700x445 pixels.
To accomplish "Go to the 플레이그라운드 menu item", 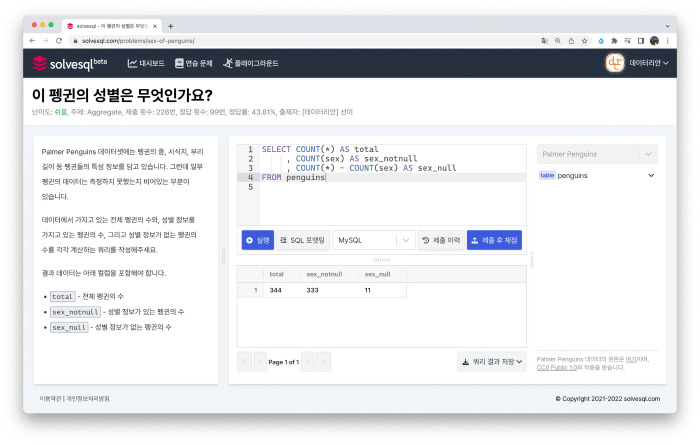I will click(251, 63).
